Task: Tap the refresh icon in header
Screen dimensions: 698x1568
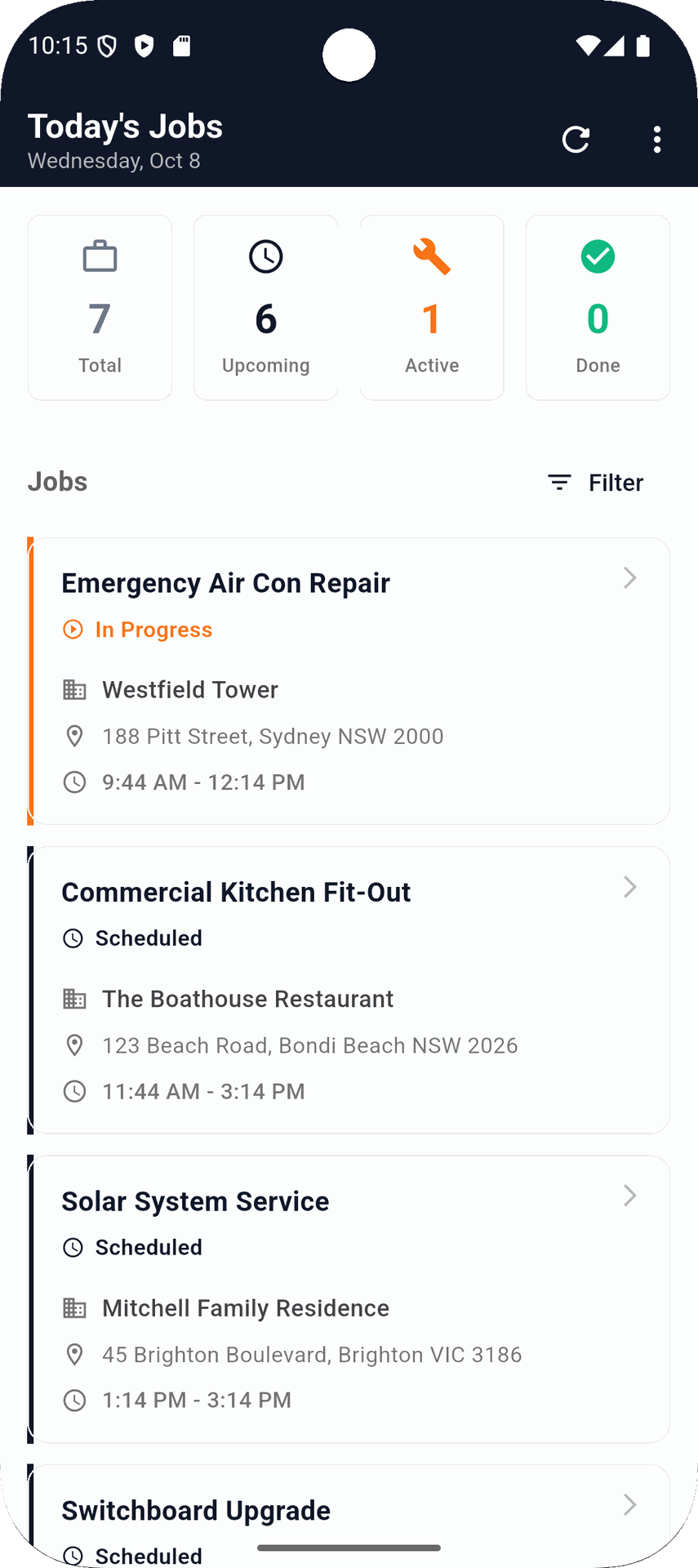Action: tap(576, 140)
